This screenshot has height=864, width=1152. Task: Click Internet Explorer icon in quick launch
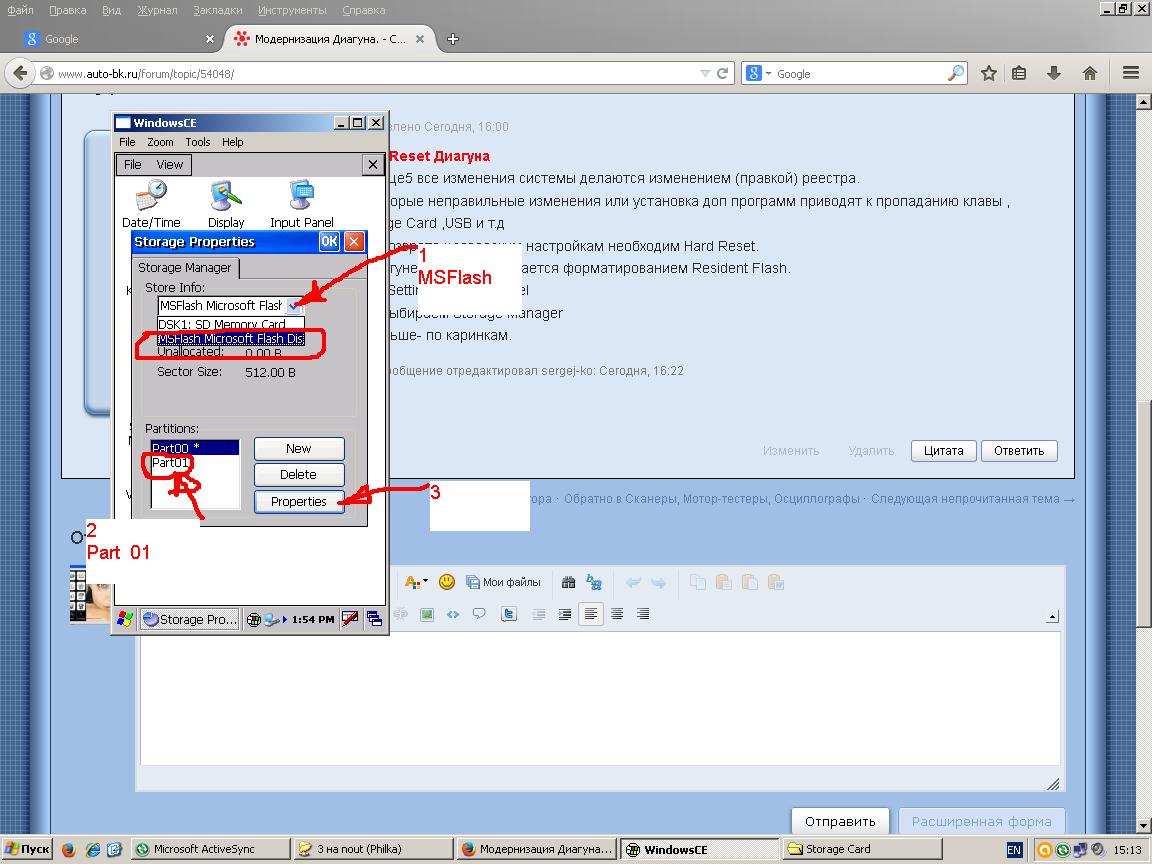click(x=92, y=849)
